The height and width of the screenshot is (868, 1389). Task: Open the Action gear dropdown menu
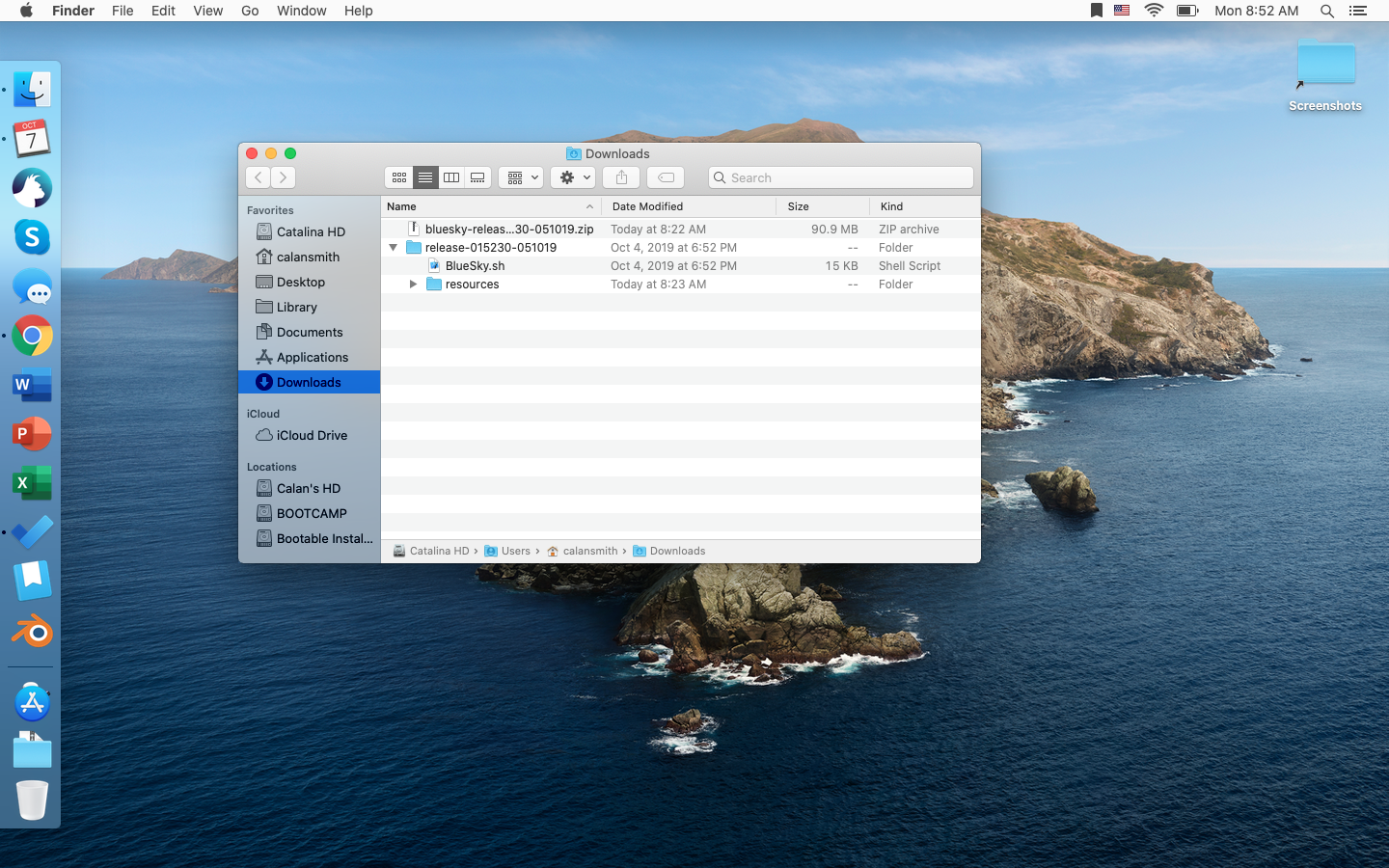coord(574,177)
